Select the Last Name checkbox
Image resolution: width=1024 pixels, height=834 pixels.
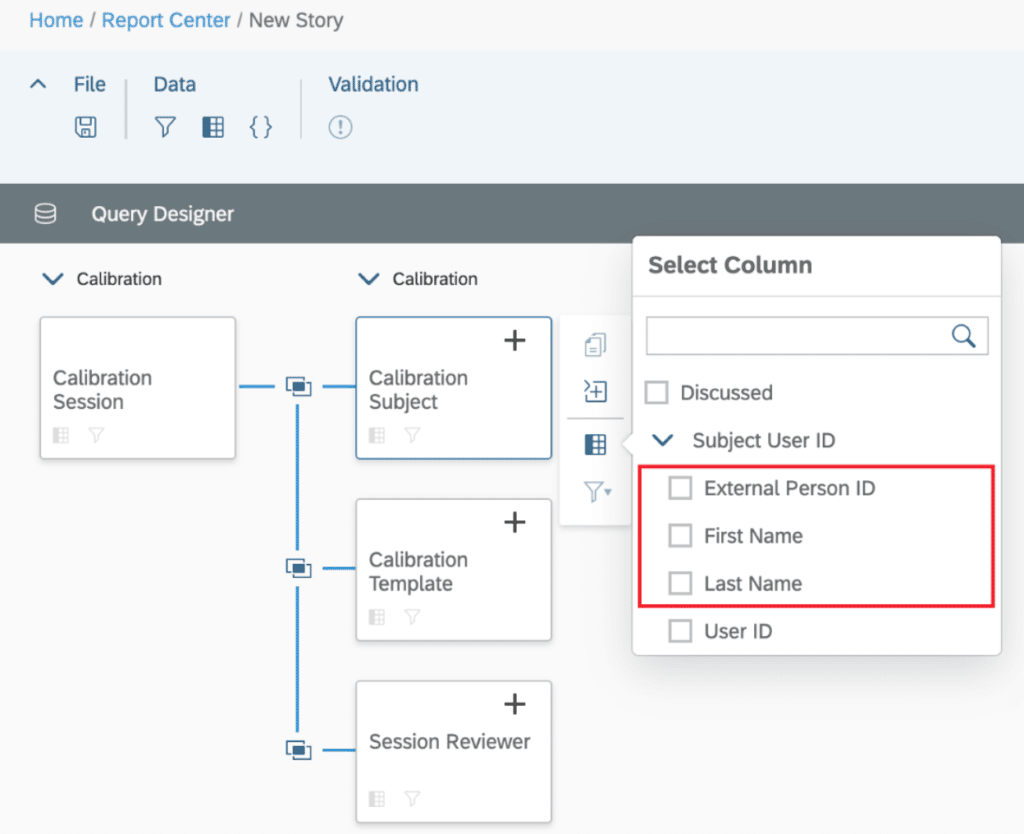click(680, 583)
